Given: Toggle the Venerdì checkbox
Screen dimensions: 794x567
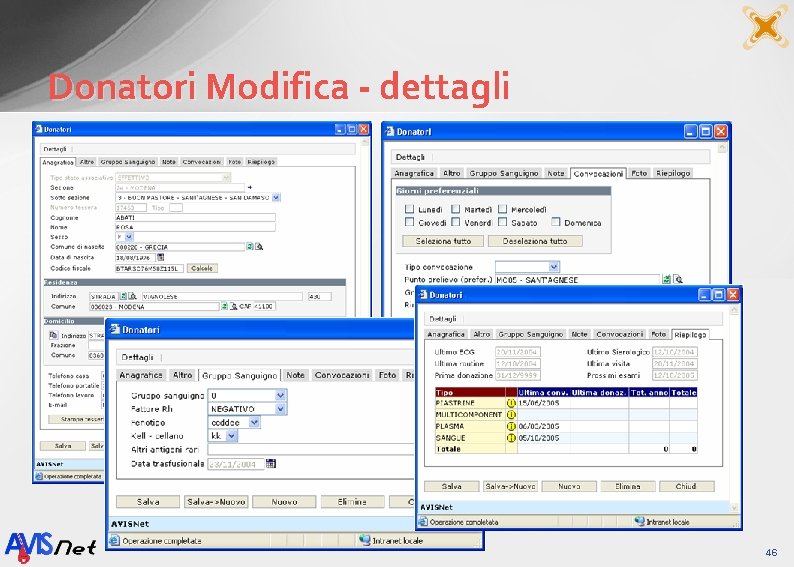Looking at the screenshot, I should (455, 222).
